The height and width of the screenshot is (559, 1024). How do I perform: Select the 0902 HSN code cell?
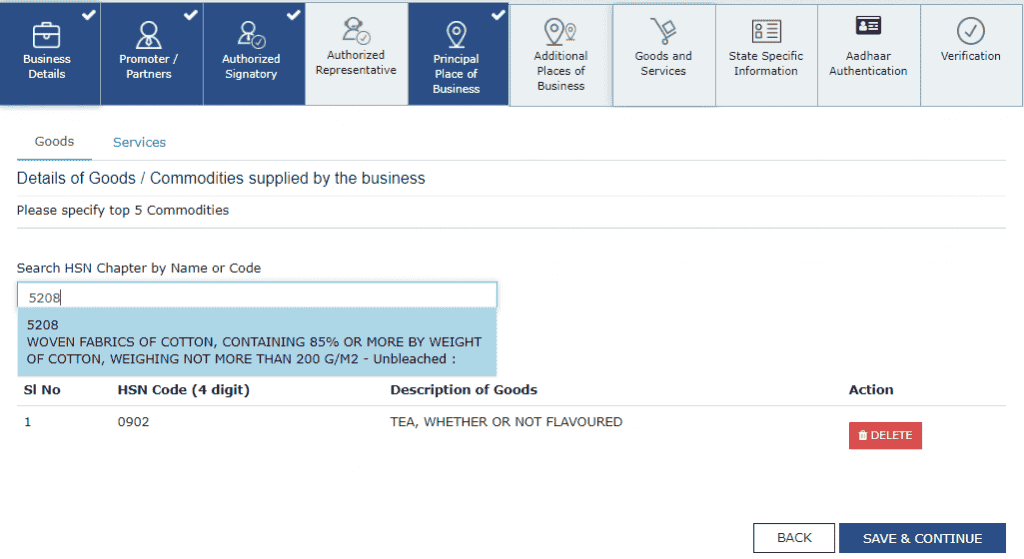click(134, 422)
